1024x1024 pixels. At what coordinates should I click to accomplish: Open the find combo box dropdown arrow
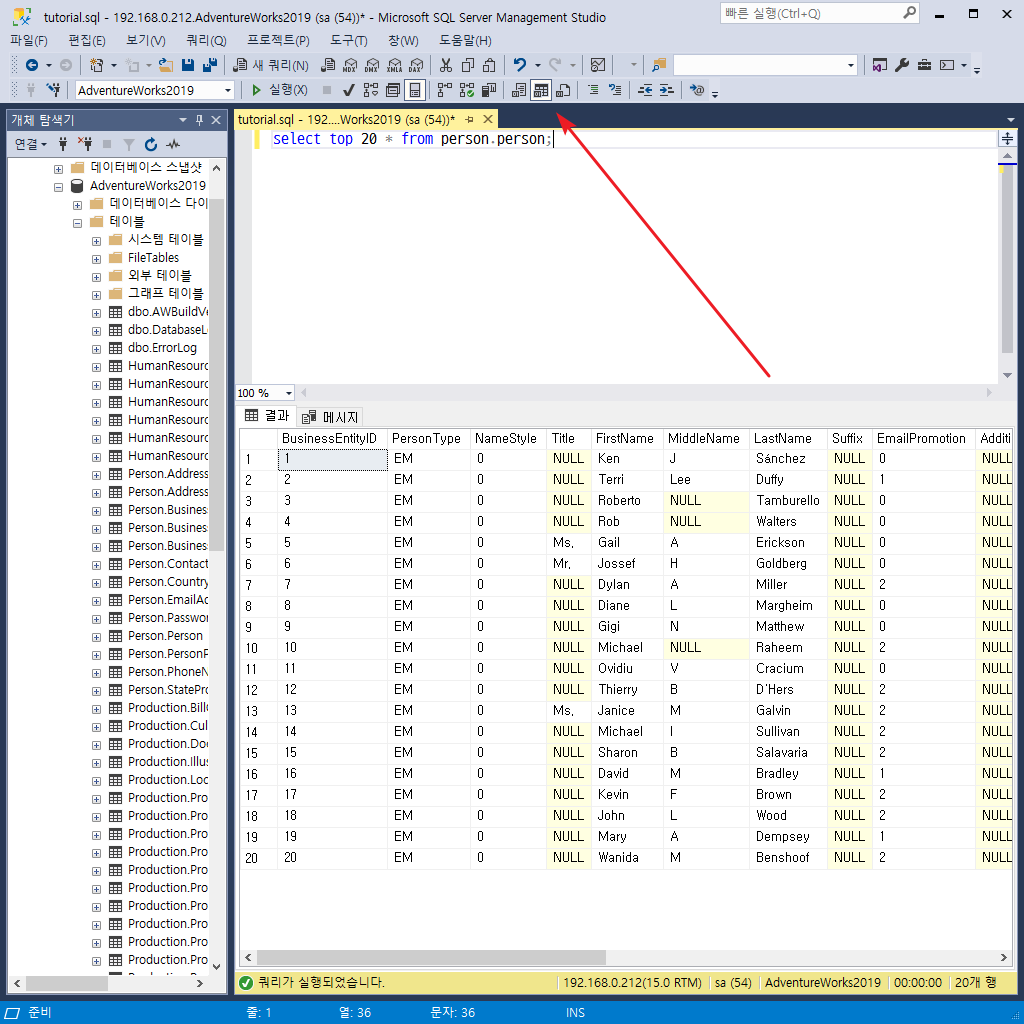(850, 65)
